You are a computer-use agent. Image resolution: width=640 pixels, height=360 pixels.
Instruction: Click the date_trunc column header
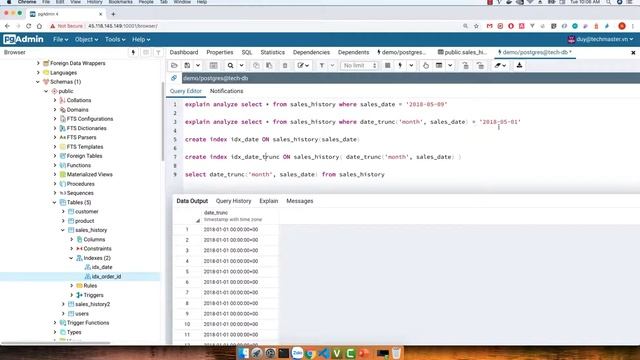(x=240, y=216)
